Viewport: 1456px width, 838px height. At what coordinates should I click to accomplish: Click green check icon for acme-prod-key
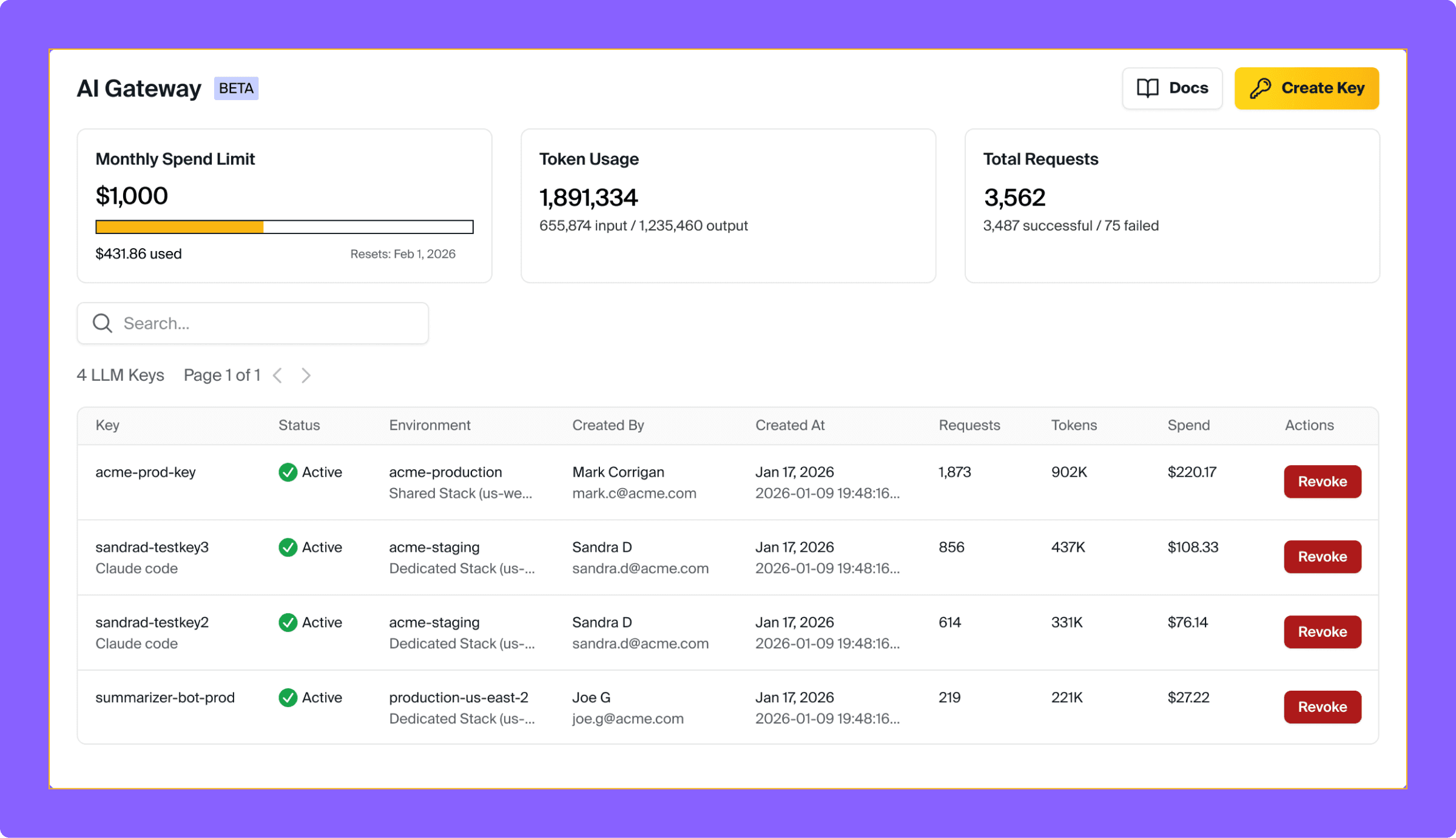[x=288, y=472]
